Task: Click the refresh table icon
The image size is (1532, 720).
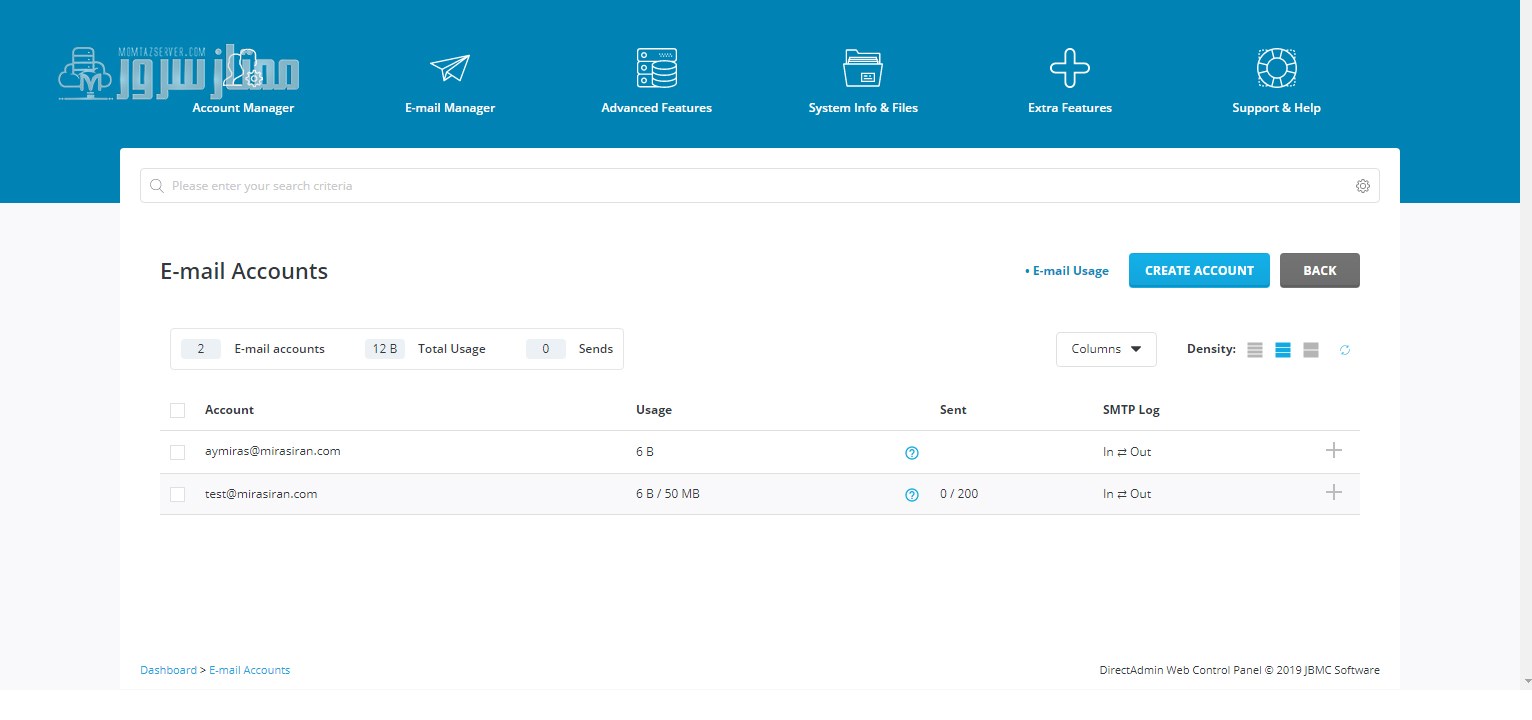Action: click(x=1345, y=350)
